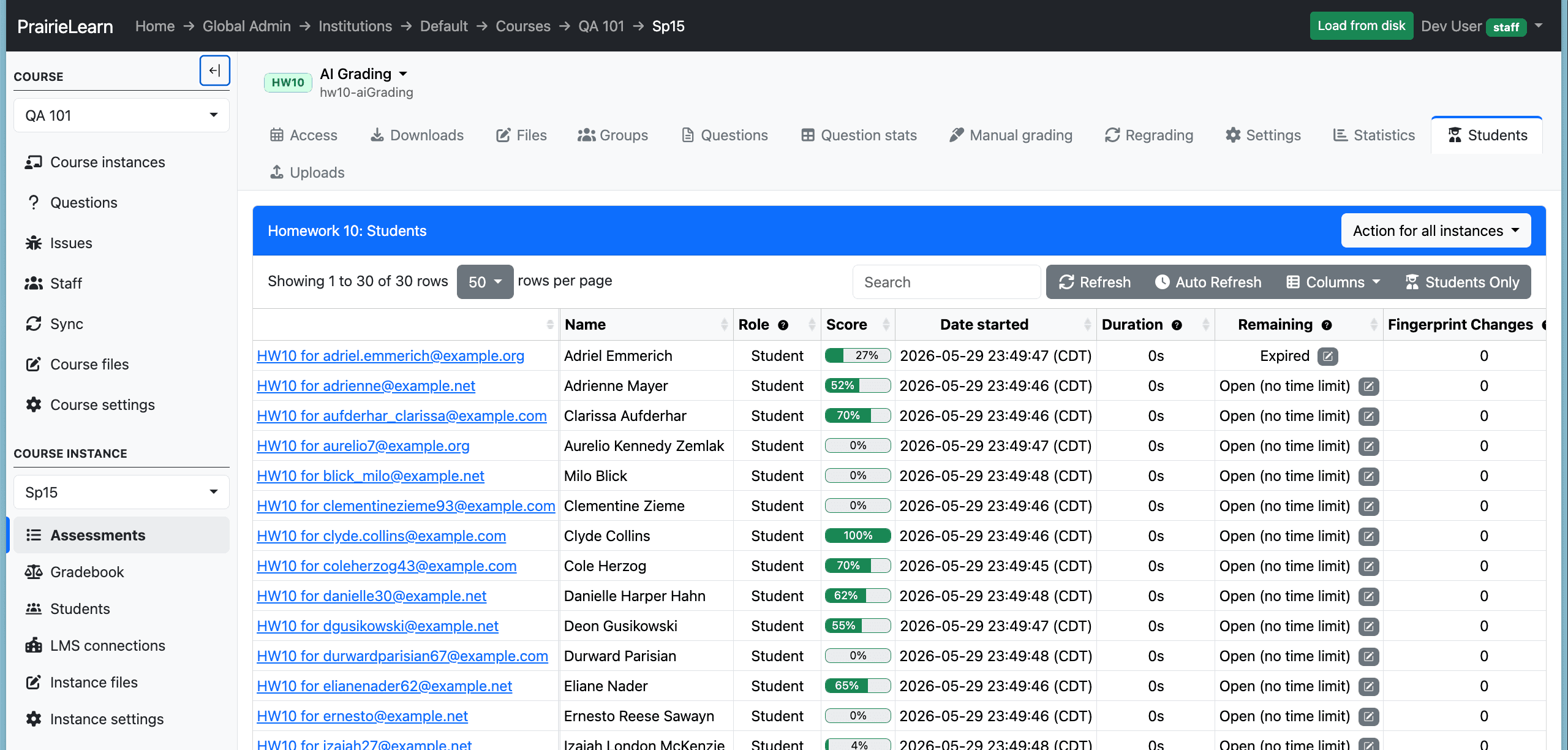This screenshot has width=1568, height=750.
Task: Show help for the Role column
Action: (783, 325)
